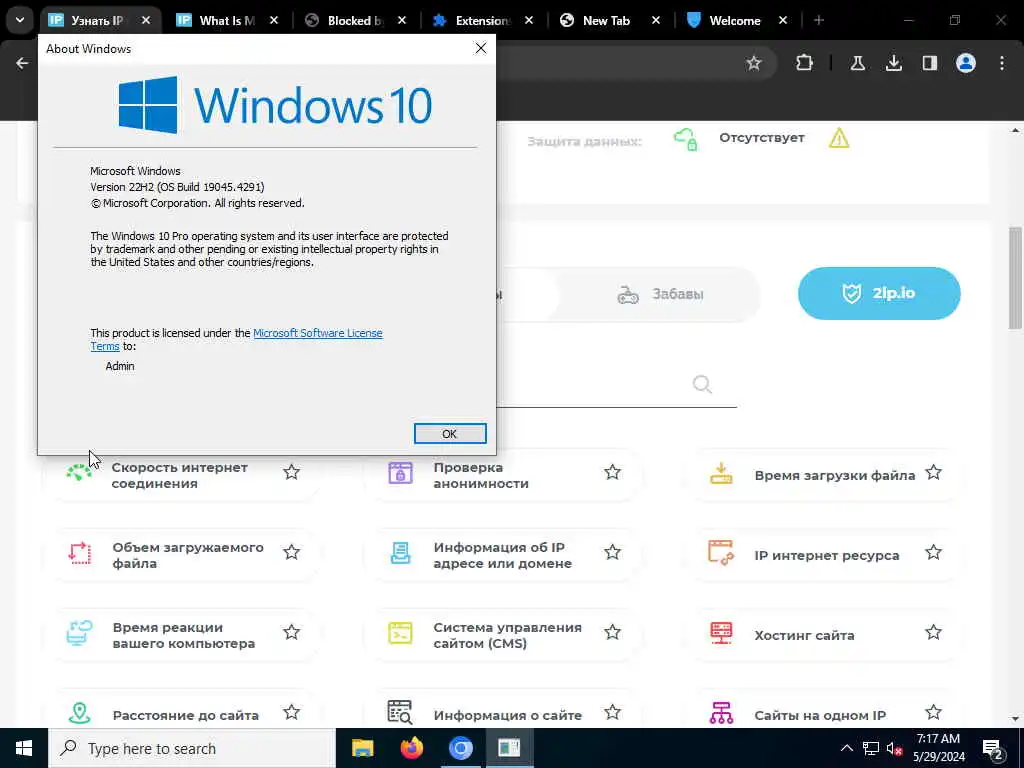Favorite Система управления сайтом star
The image size is (1024, 768).
(612, 632)
